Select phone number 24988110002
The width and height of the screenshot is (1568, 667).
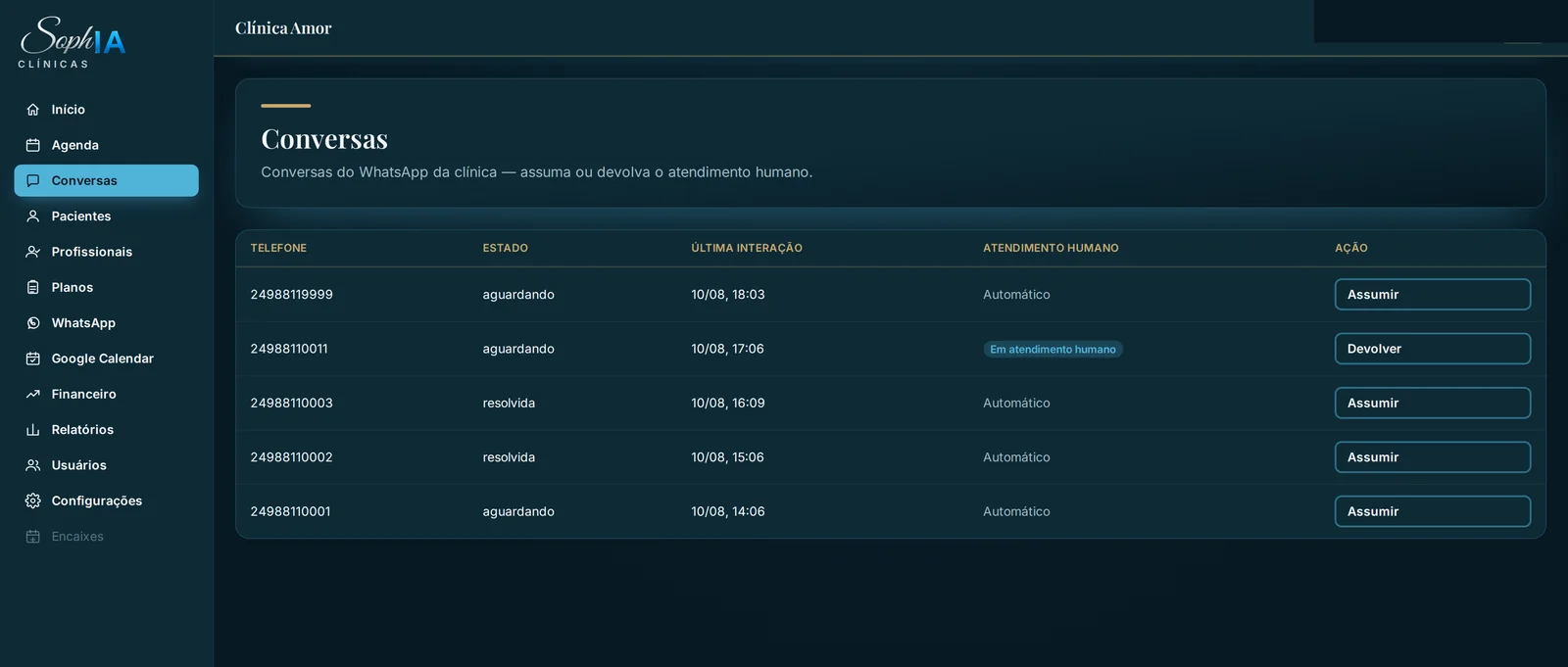(x=291, y=457)
